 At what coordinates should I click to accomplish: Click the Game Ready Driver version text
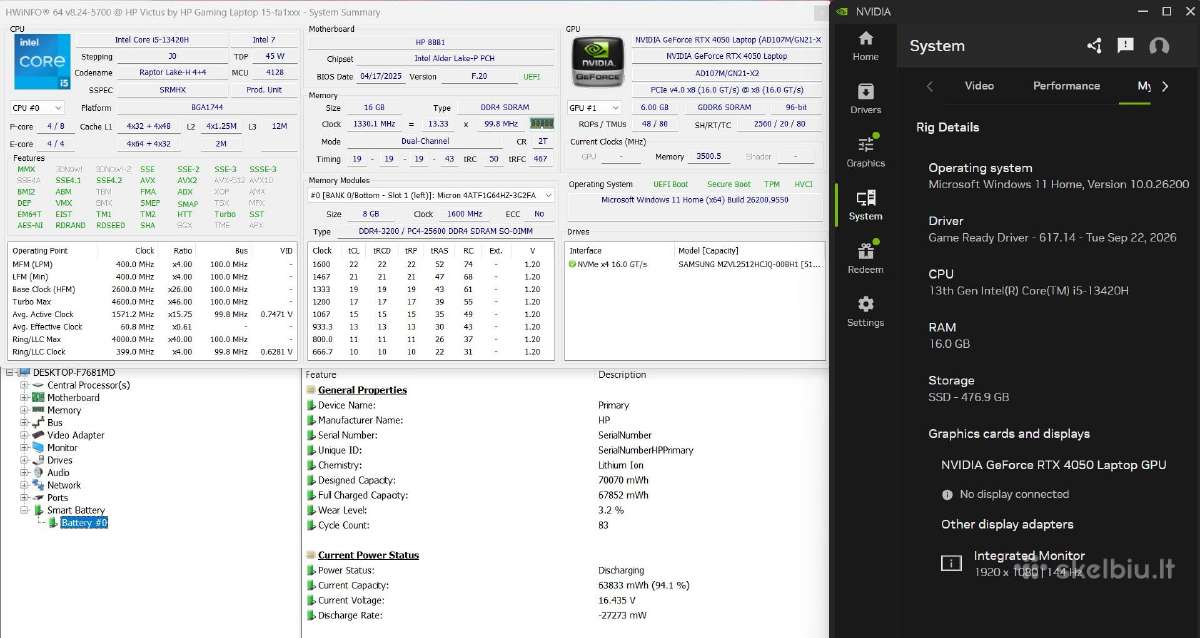pyautogui.click(x=1052, y=238)
